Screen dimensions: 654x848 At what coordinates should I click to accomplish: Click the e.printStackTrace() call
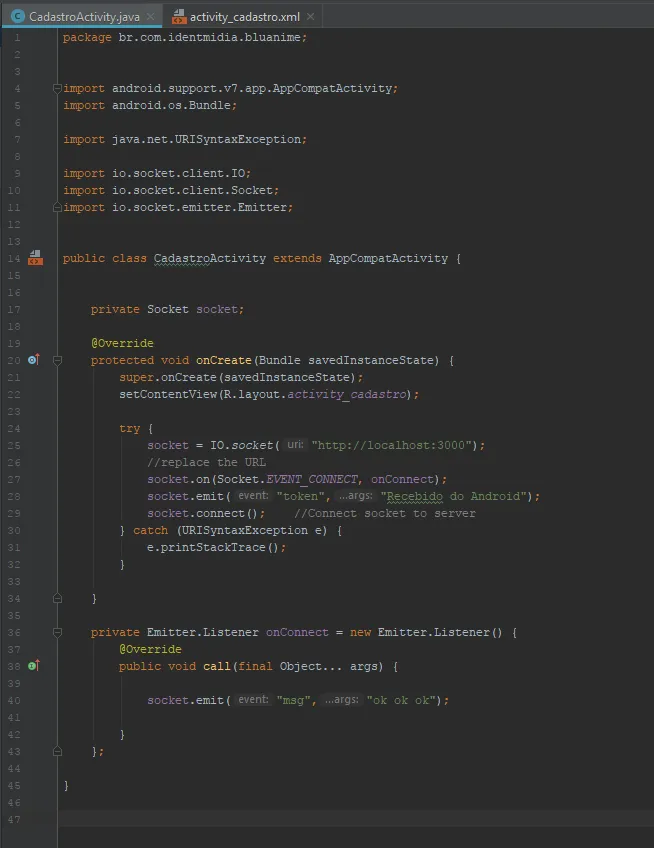pos(216,547)
